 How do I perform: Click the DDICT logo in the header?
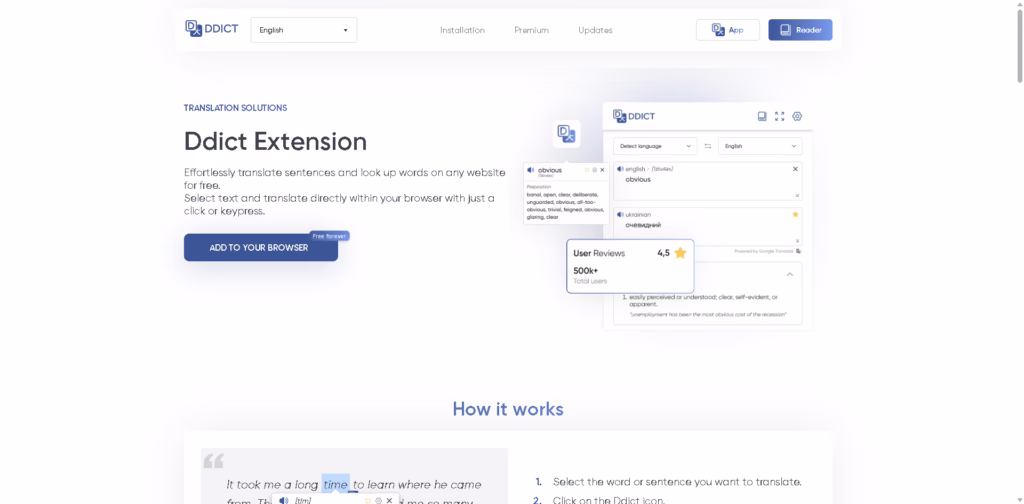click(x=212, y=29)
